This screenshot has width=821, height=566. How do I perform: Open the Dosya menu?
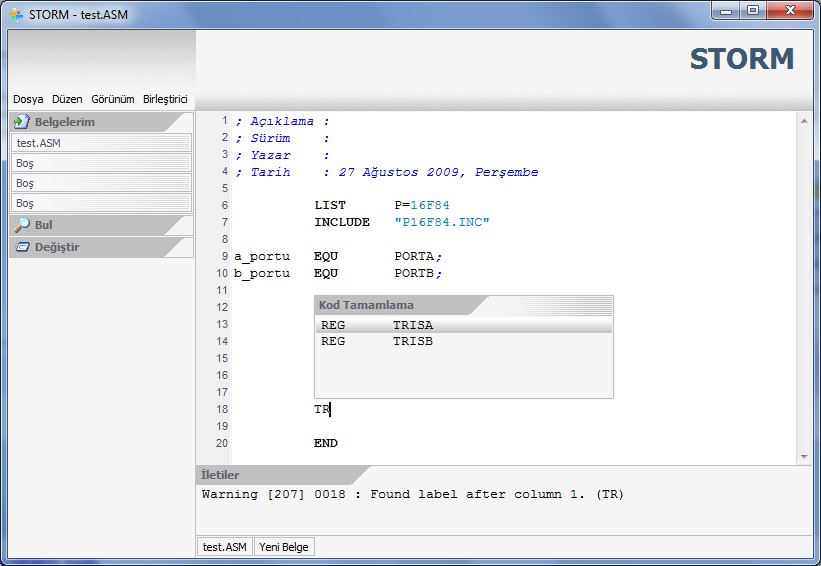point(28,100)
